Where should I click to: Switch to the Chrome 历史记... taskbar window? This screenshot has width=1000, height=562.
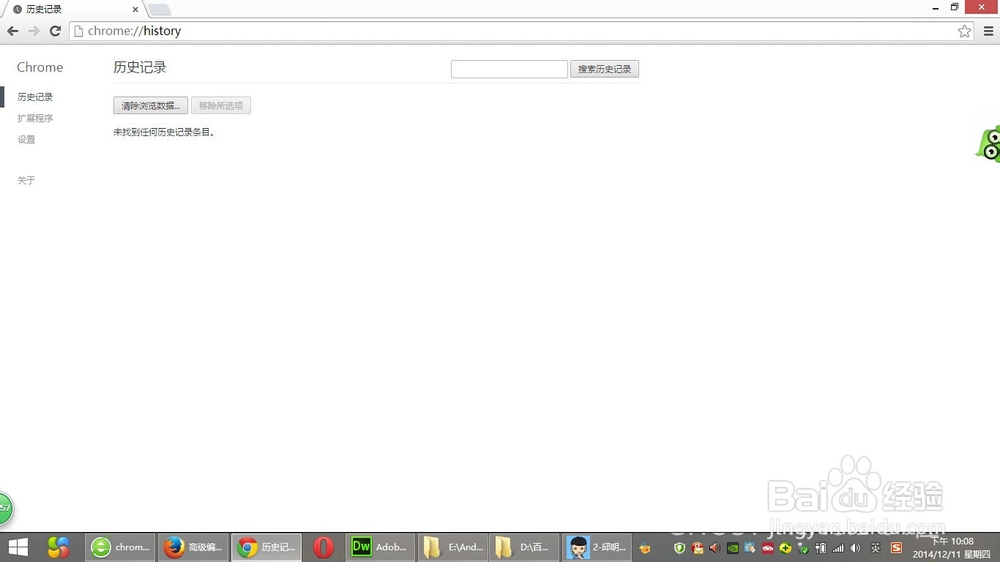pos(266,547)
